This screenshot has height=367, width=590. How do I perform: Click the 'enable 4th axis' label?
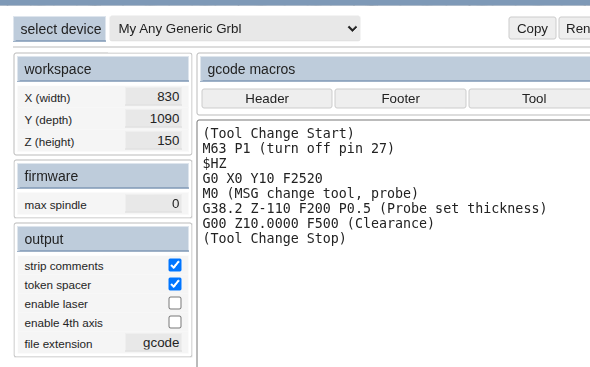64,323
